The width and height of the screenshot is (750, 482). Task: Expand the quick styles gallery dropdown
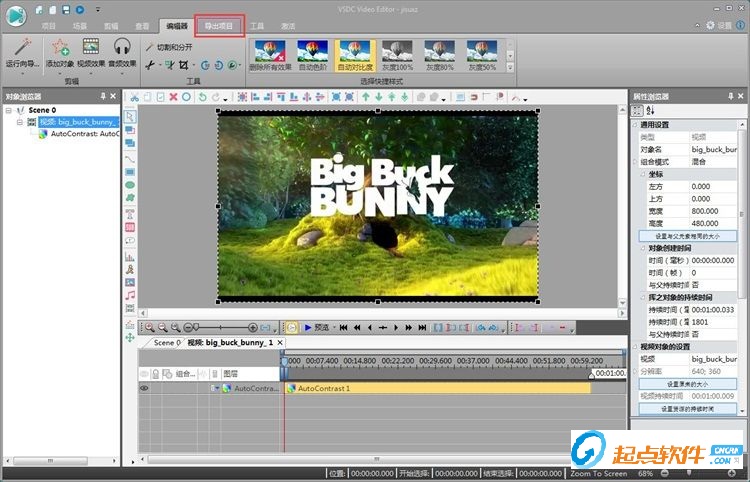[510, 67]
